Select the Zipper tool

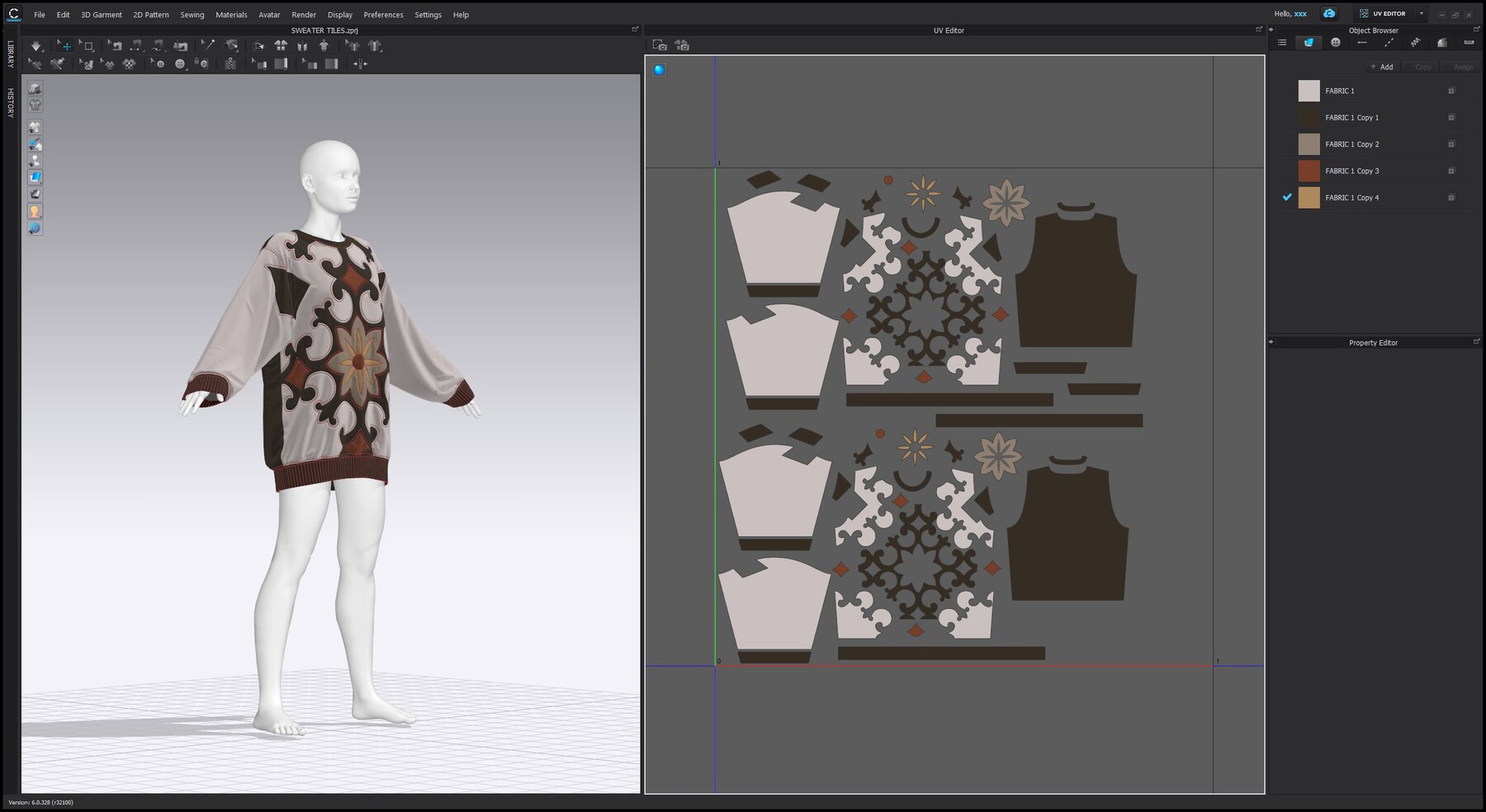click(x=230, y=64)
